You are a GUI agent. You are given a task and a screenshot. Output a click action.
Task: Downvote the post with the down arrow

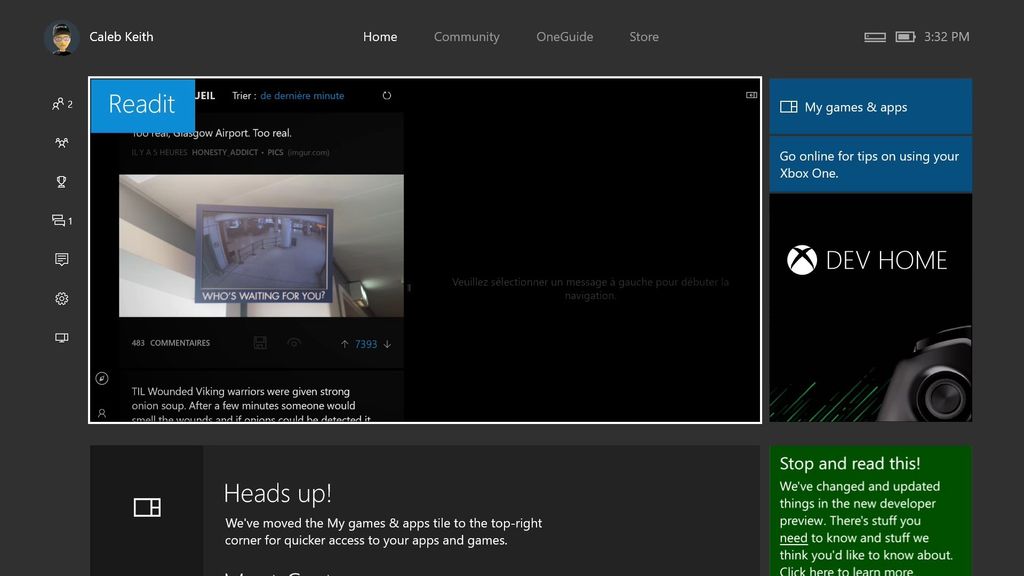(x=389, y=343)
